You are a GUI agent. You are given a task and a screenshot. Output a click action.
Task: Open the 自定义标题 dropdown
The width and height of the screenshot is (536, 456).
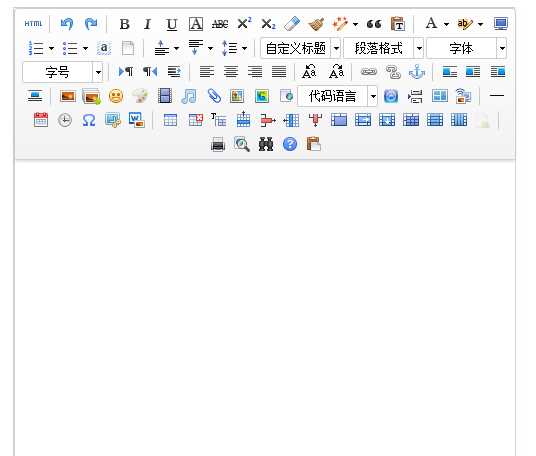[300, 48]
